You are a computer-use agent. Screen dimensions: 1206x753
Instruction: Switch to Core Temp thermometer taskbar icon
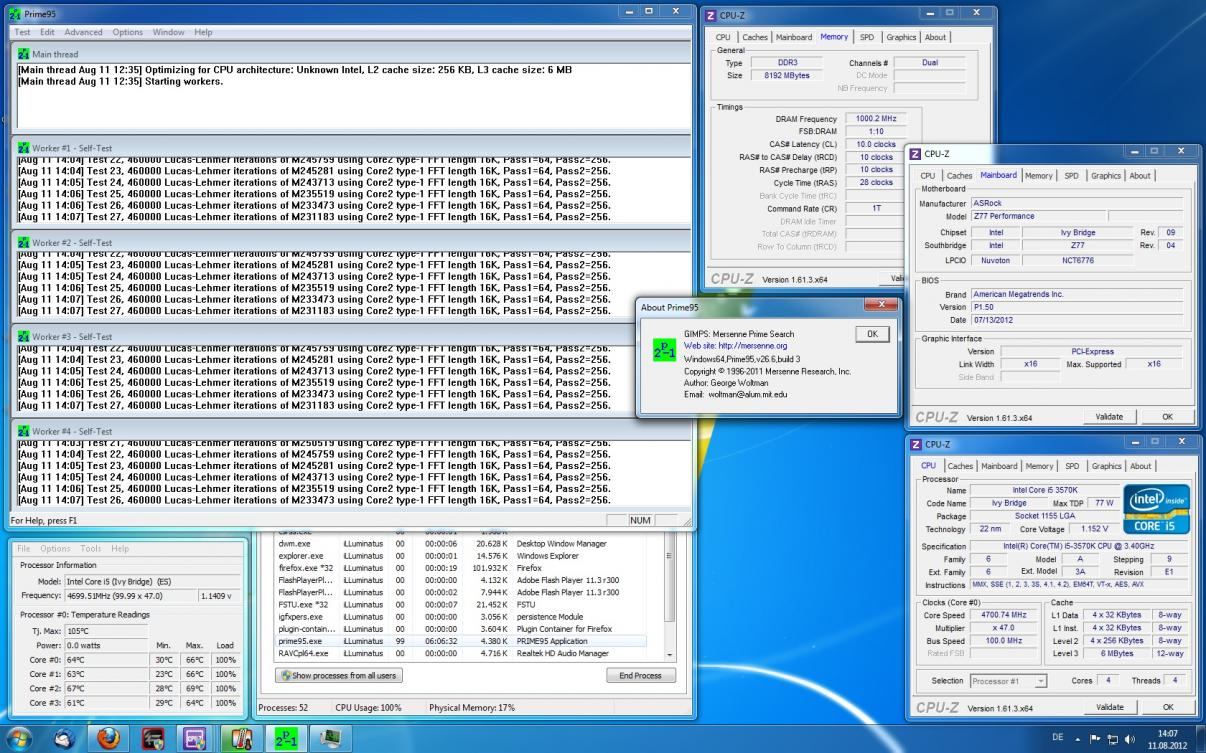(243, 737)
